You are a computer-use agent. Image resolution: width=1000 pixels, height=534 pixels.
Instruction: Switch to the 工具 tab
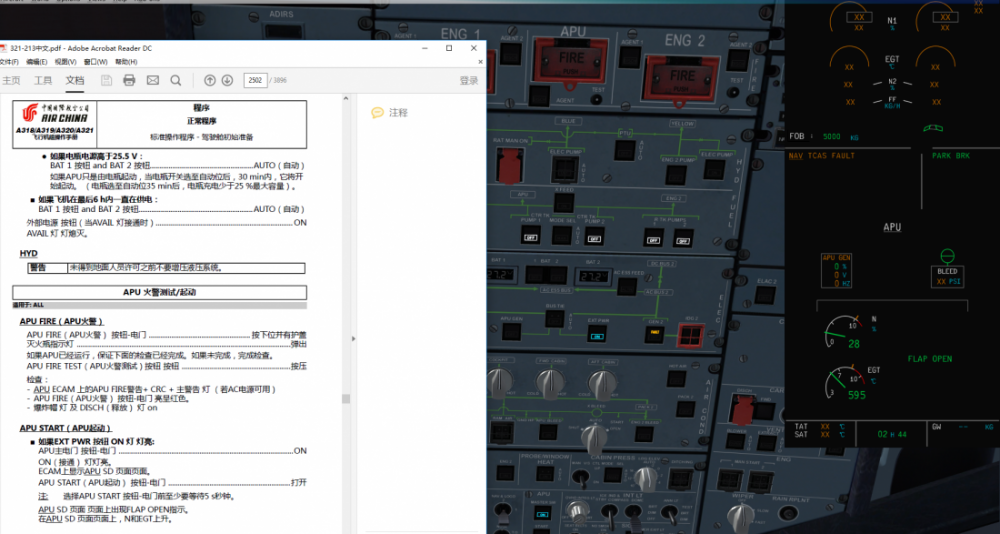coord(43,80)
